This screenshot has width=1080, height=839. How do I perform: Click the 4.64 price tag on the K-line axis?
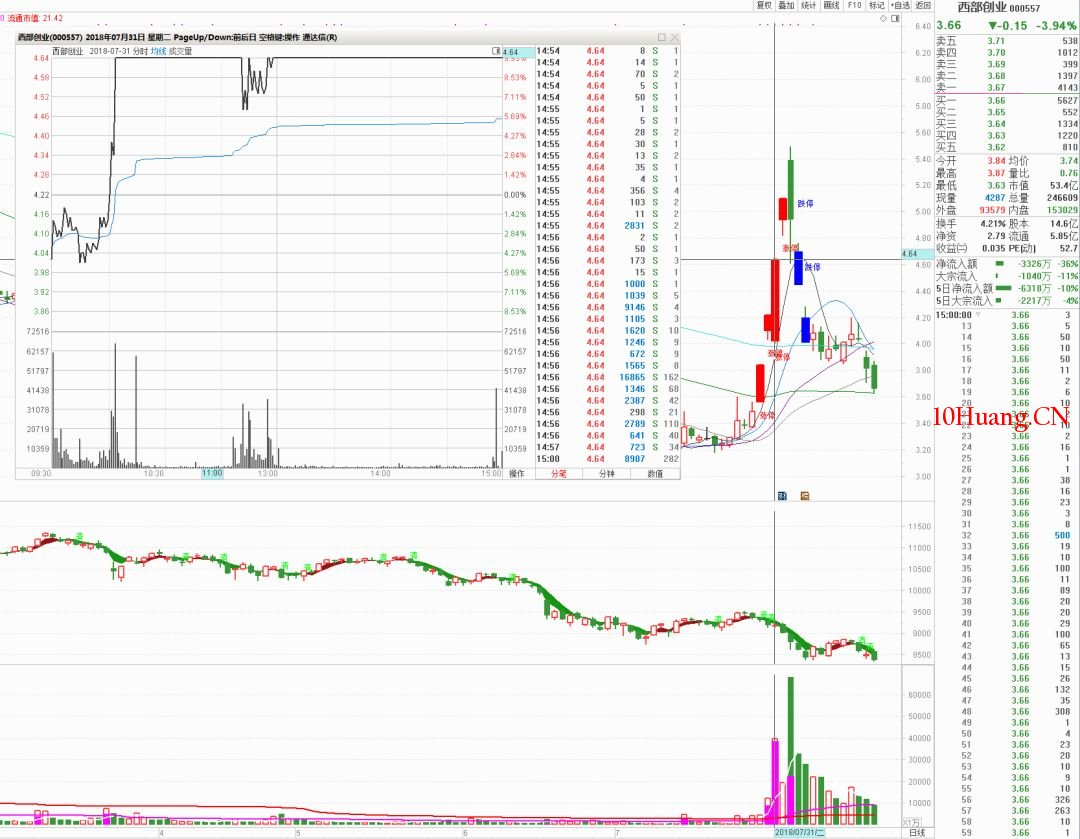(x=917, y=253)
